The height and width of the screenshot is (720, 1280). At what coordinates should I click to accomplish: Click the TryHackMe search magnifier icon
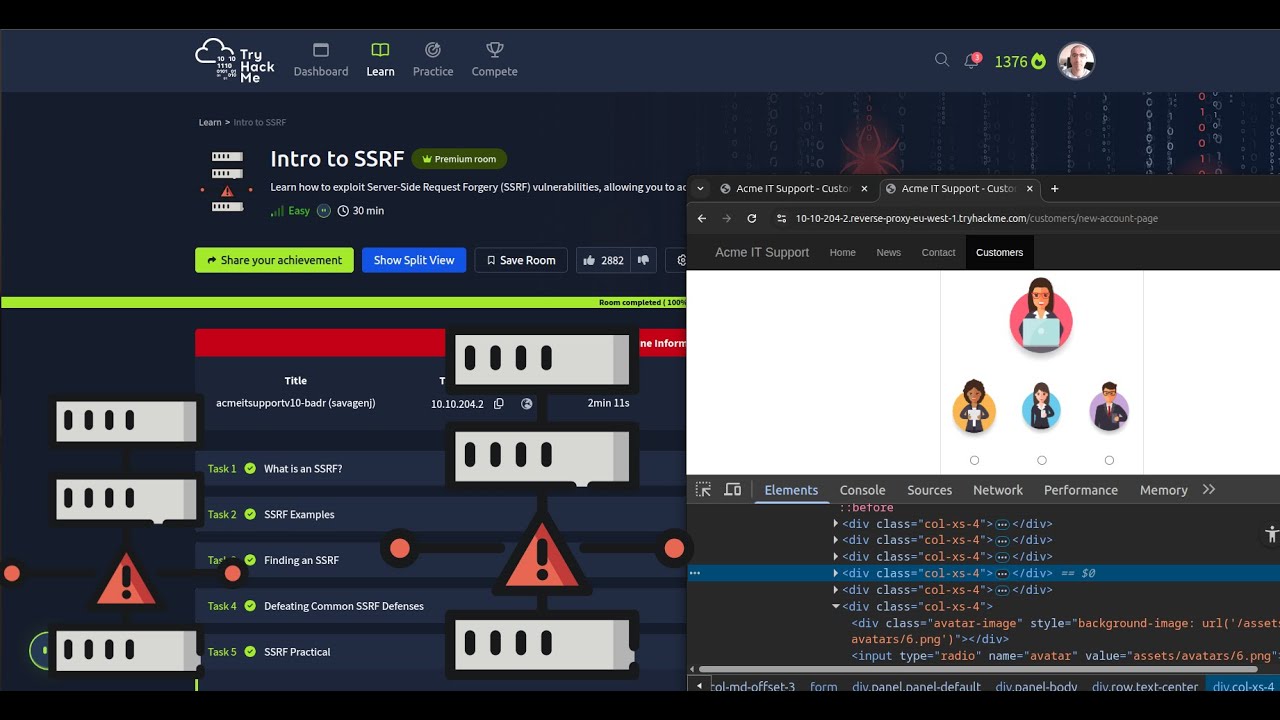coord(941,60)
